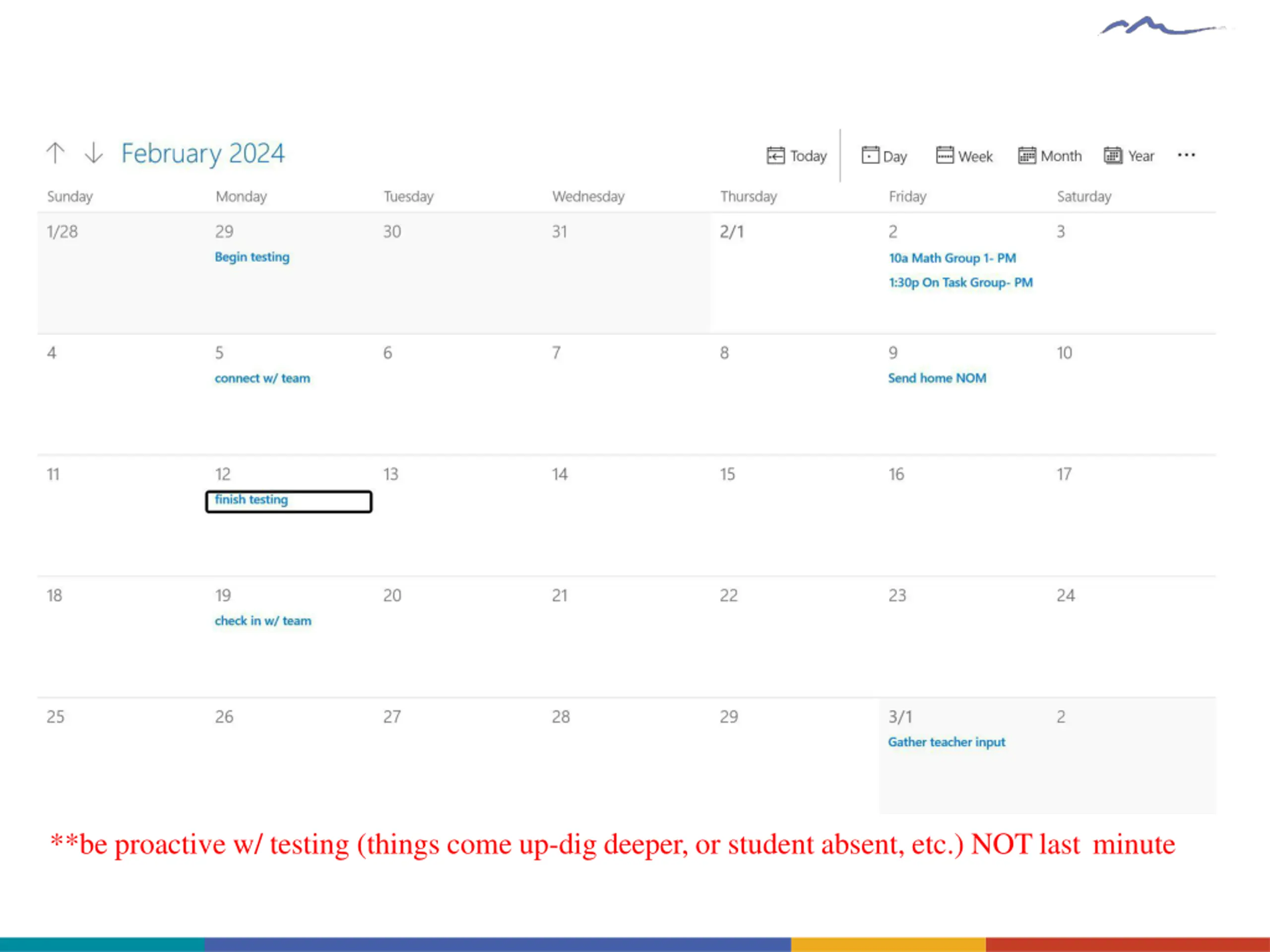Viewport: 1270px width, 952px height.
Task: Open the more options ellipsis menu
Action: 1186,155
